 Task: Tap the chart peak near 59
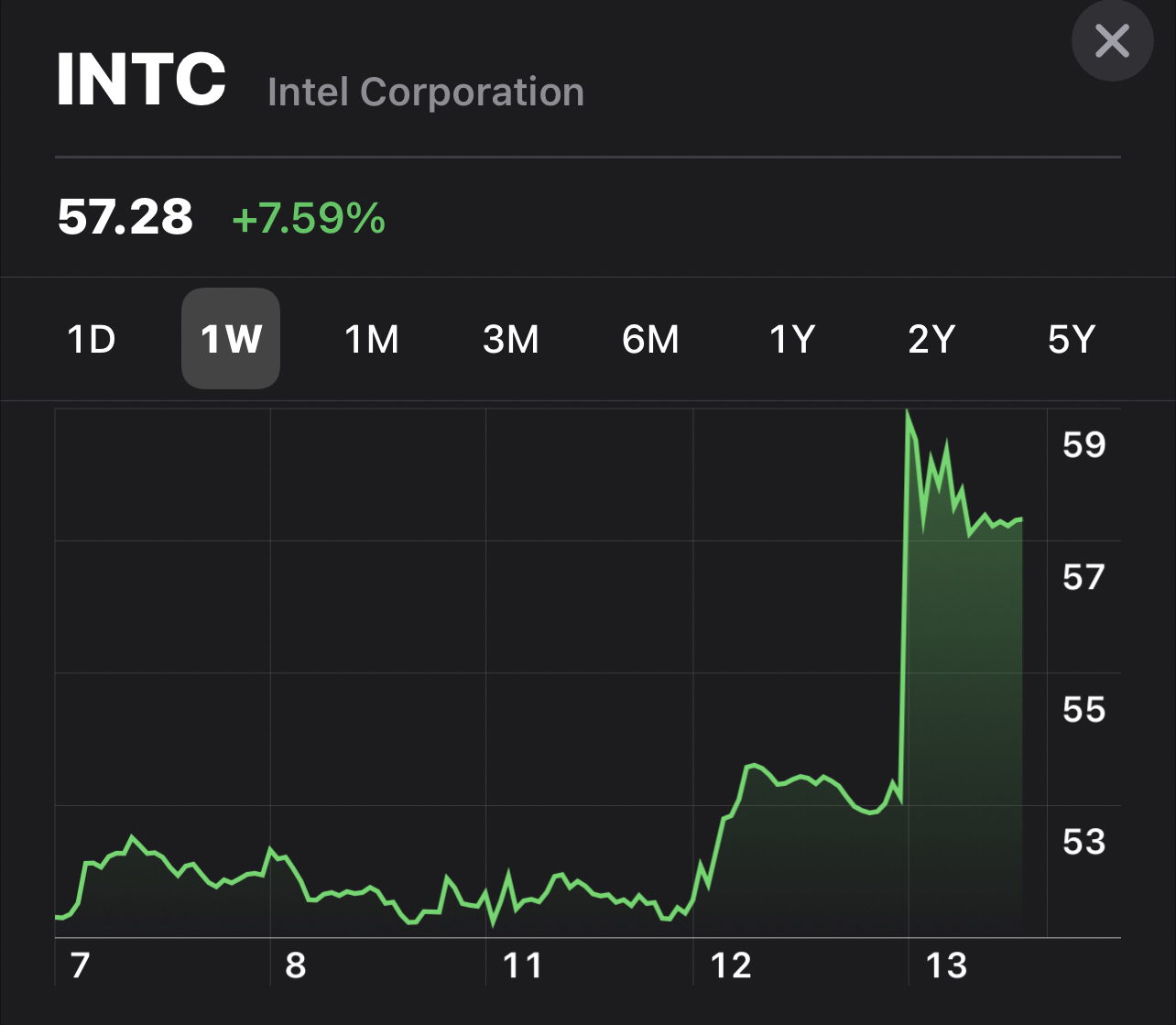pos(908,412)
